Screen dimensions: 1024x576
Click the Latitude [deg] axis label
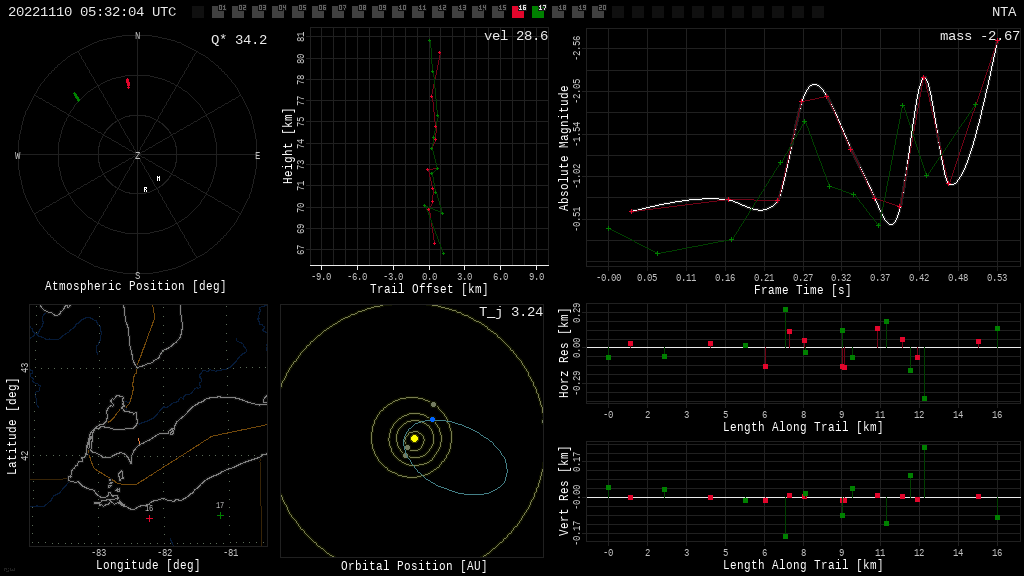(x=12, y=426)
